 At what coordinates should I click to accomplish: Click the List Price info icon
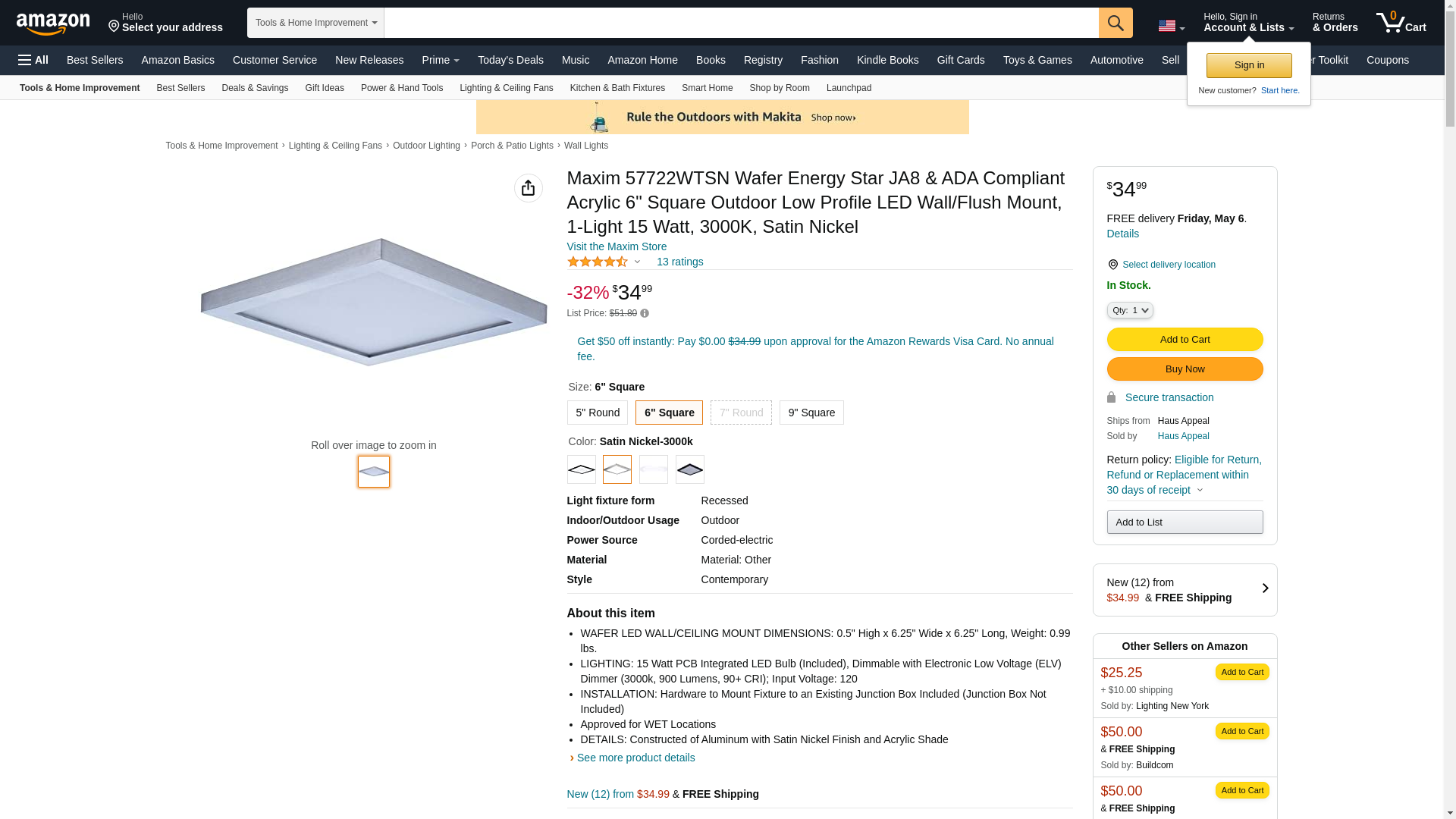pos(645,313)
